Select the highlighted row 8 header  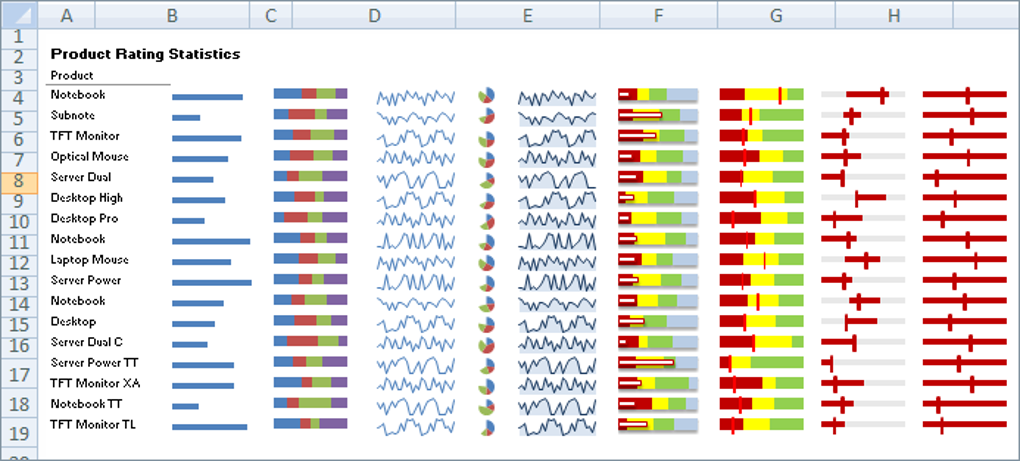20,181
